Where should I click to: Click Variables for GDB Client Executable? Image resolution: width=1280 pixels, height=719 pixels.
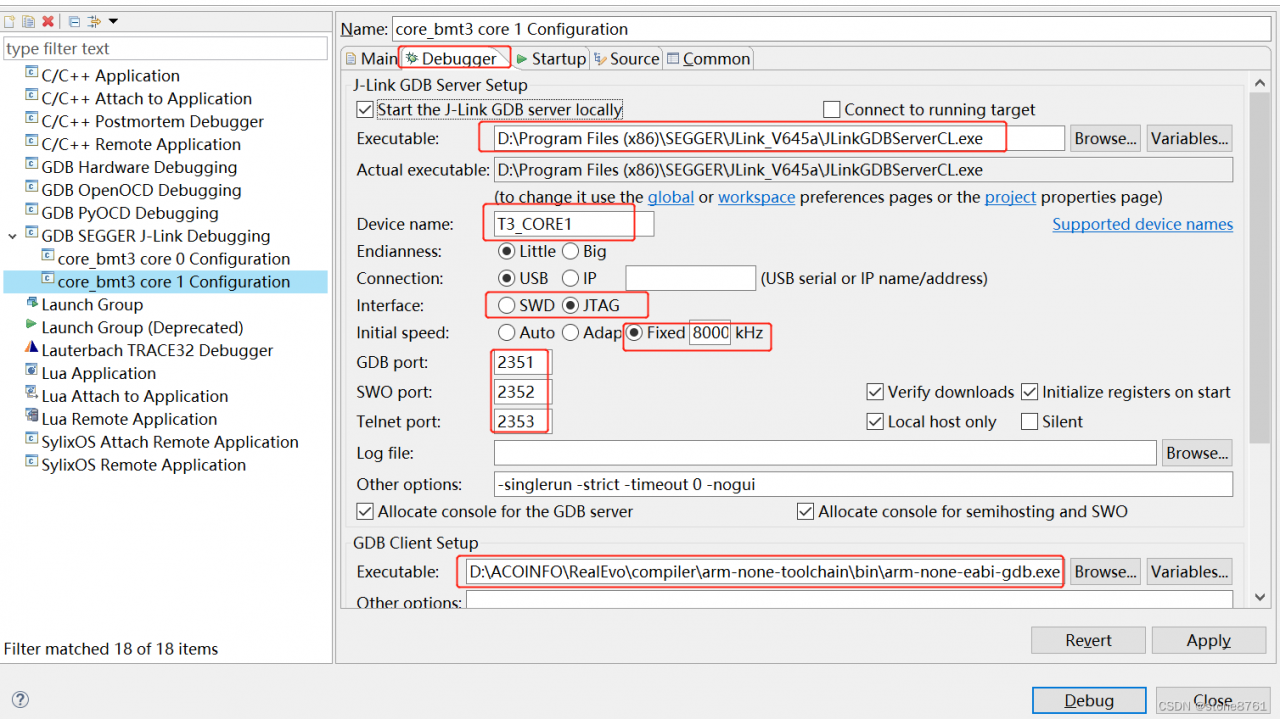[x=1189, y=571]
